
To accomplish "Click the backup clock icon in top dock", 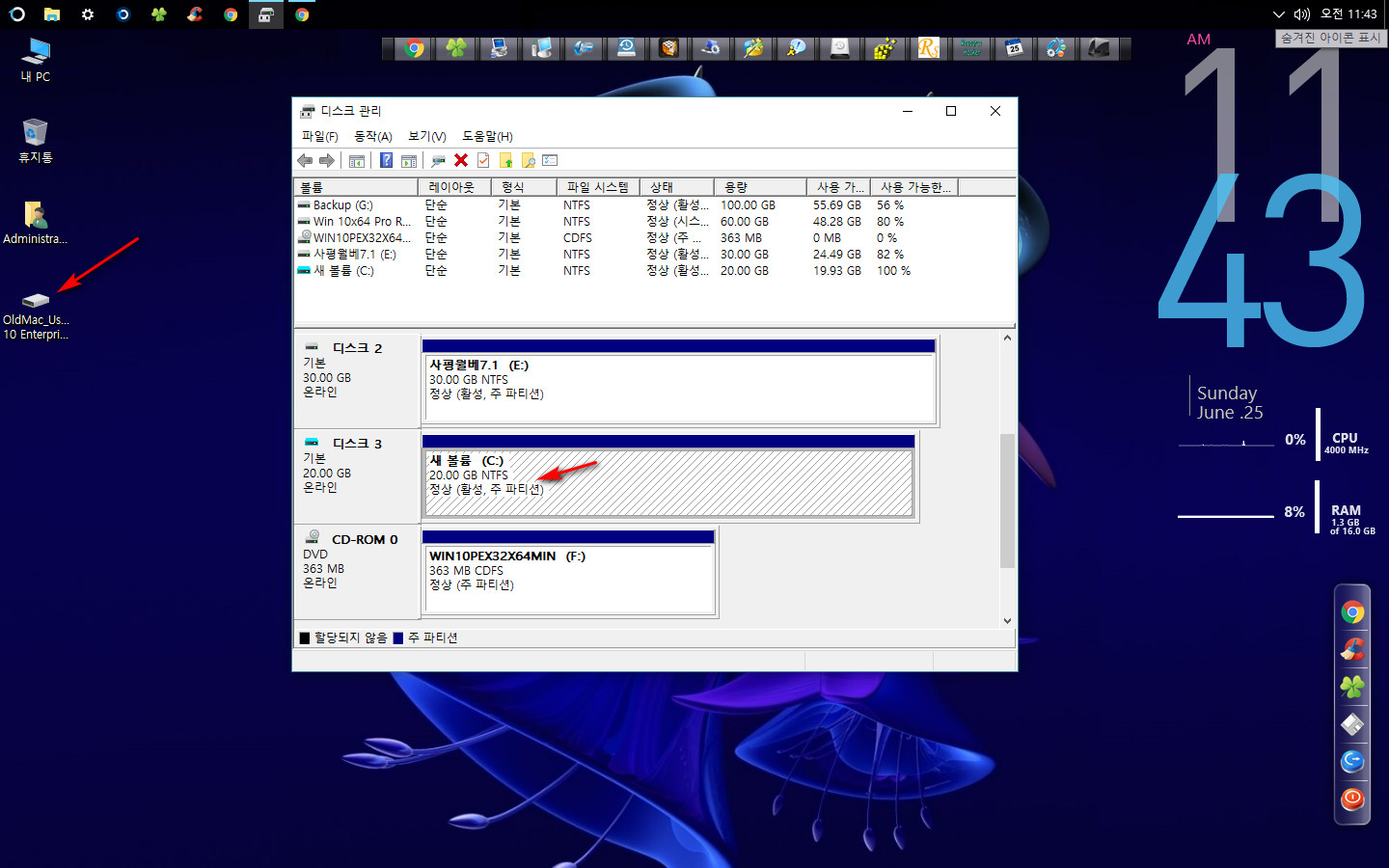I will coord(627,48).
